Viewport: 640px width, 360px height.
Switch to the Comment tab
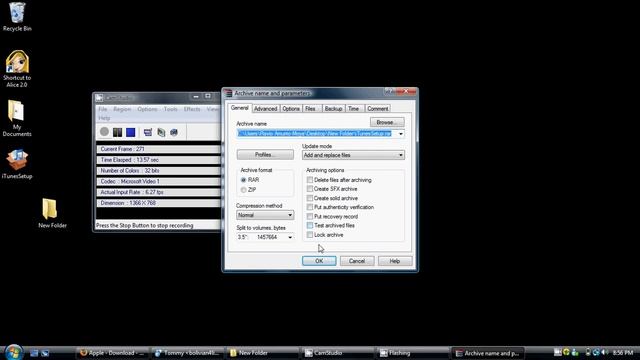(x=377, y=109)
